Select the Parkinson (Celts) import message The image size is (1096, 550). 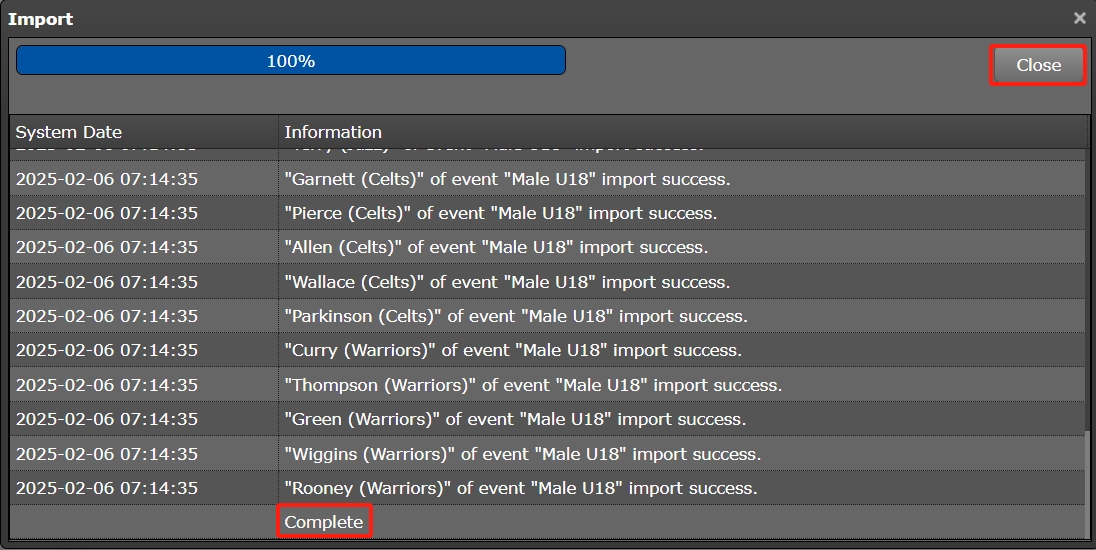pyautogui.click(x=516, y=316)
